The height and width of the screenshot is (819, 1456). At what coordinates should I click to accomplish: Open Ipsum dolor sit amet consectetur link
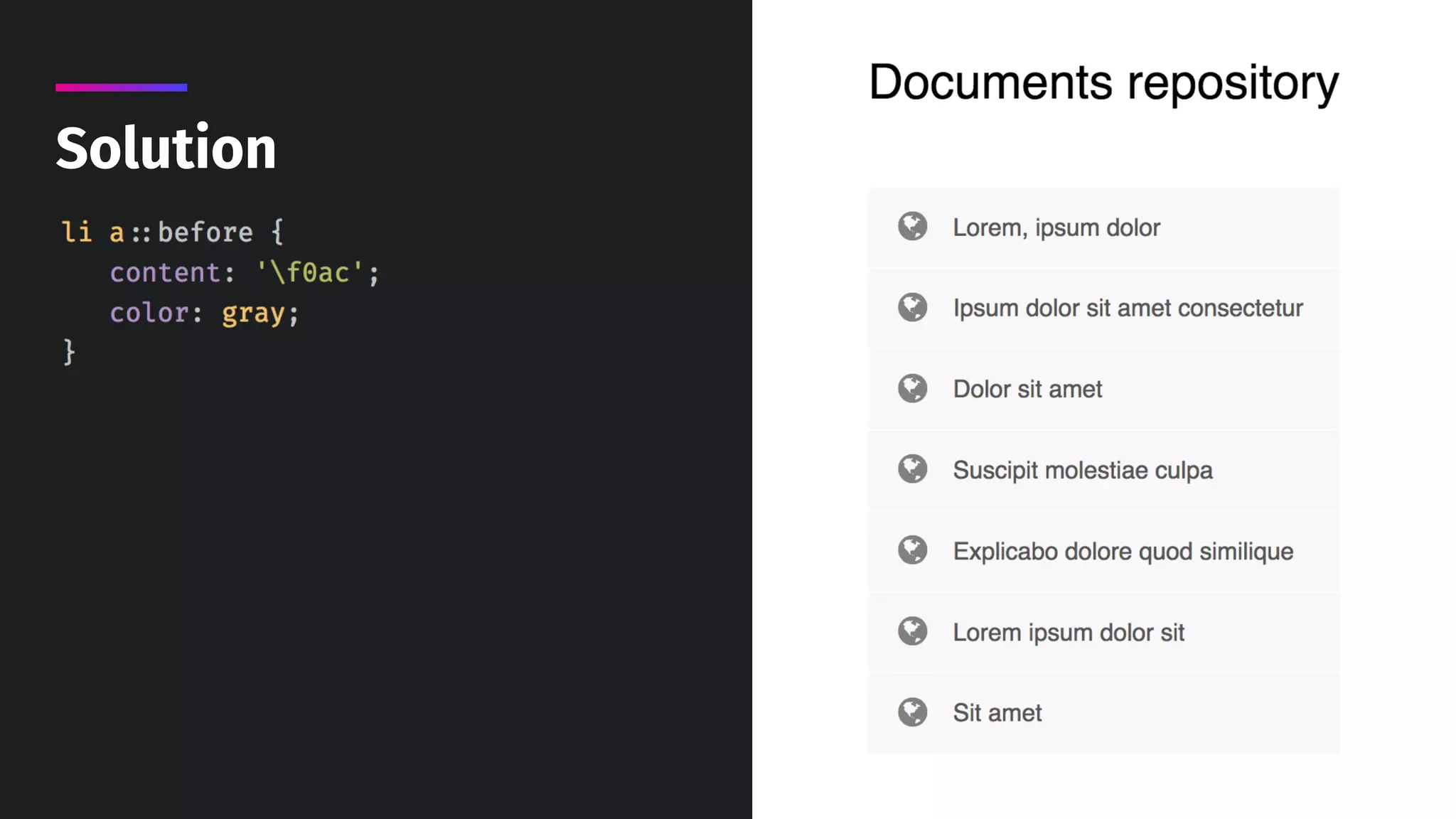pyautogui.click(x=1128, y=309)
